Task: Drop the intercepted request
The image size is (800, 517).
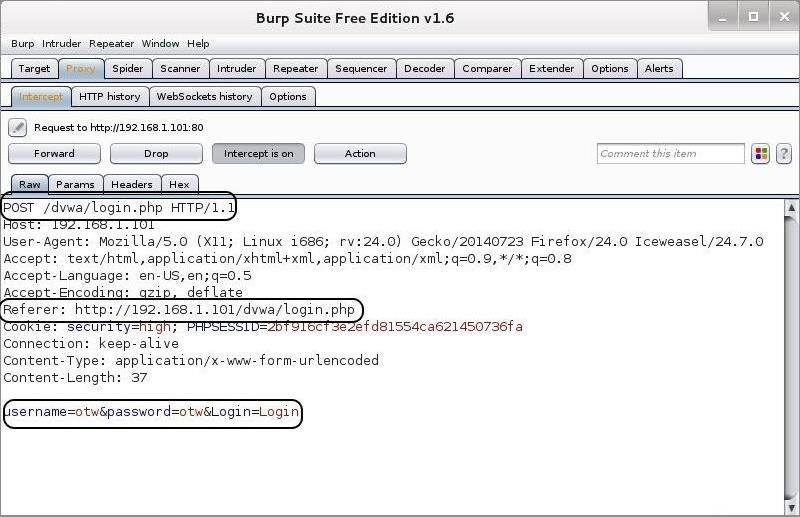Action: pos(156,154)
